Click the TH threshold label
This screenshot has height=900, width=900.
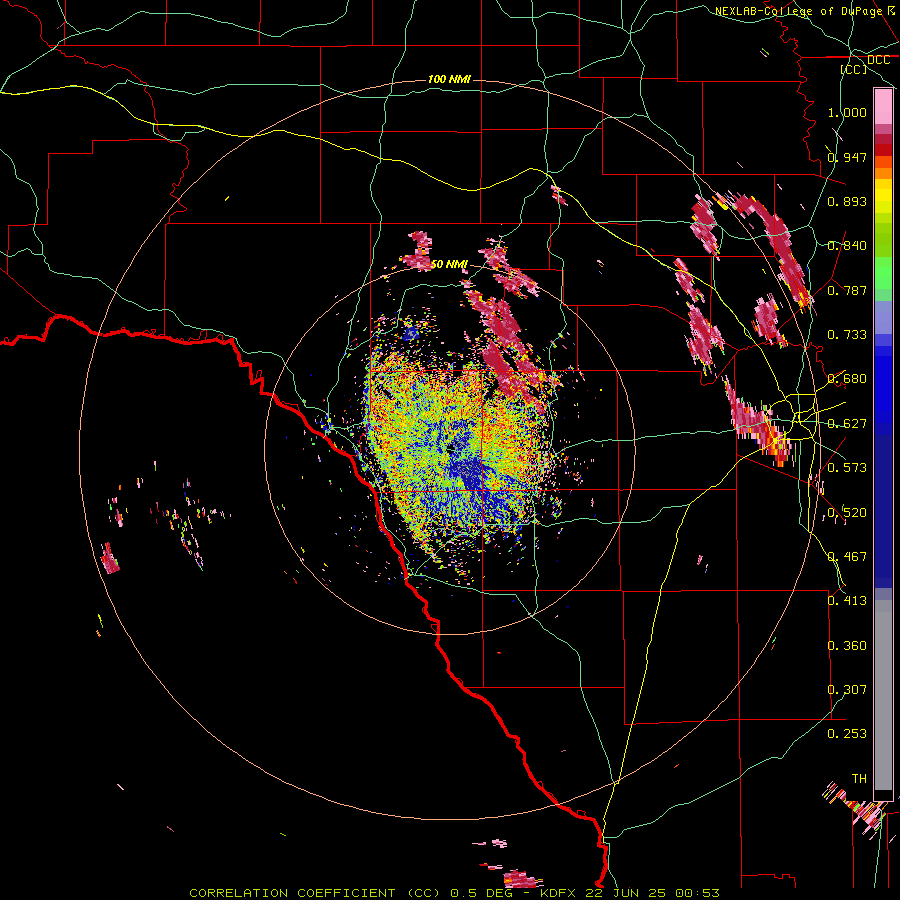[859, 779]
